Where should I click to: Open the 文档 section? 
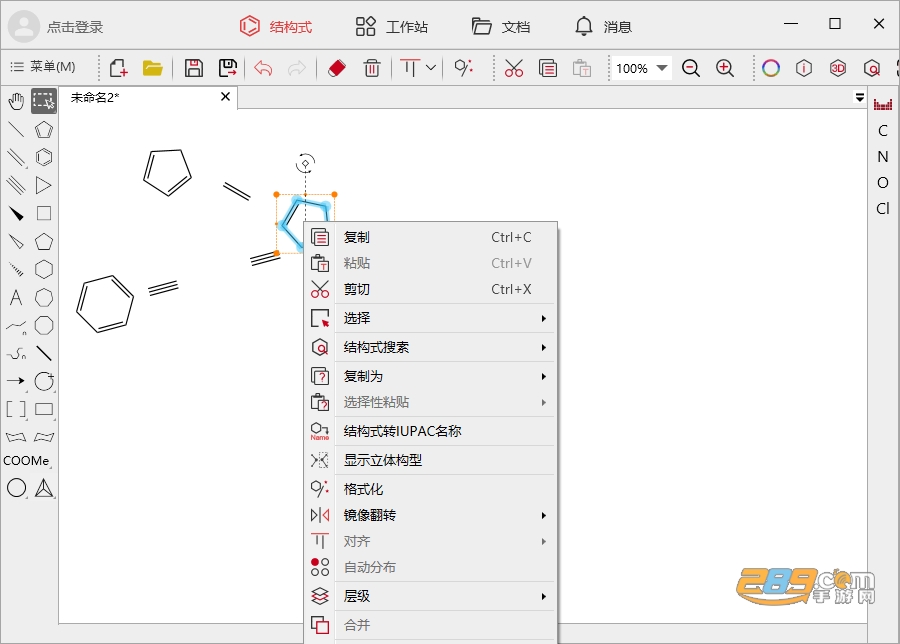point(501,26)
